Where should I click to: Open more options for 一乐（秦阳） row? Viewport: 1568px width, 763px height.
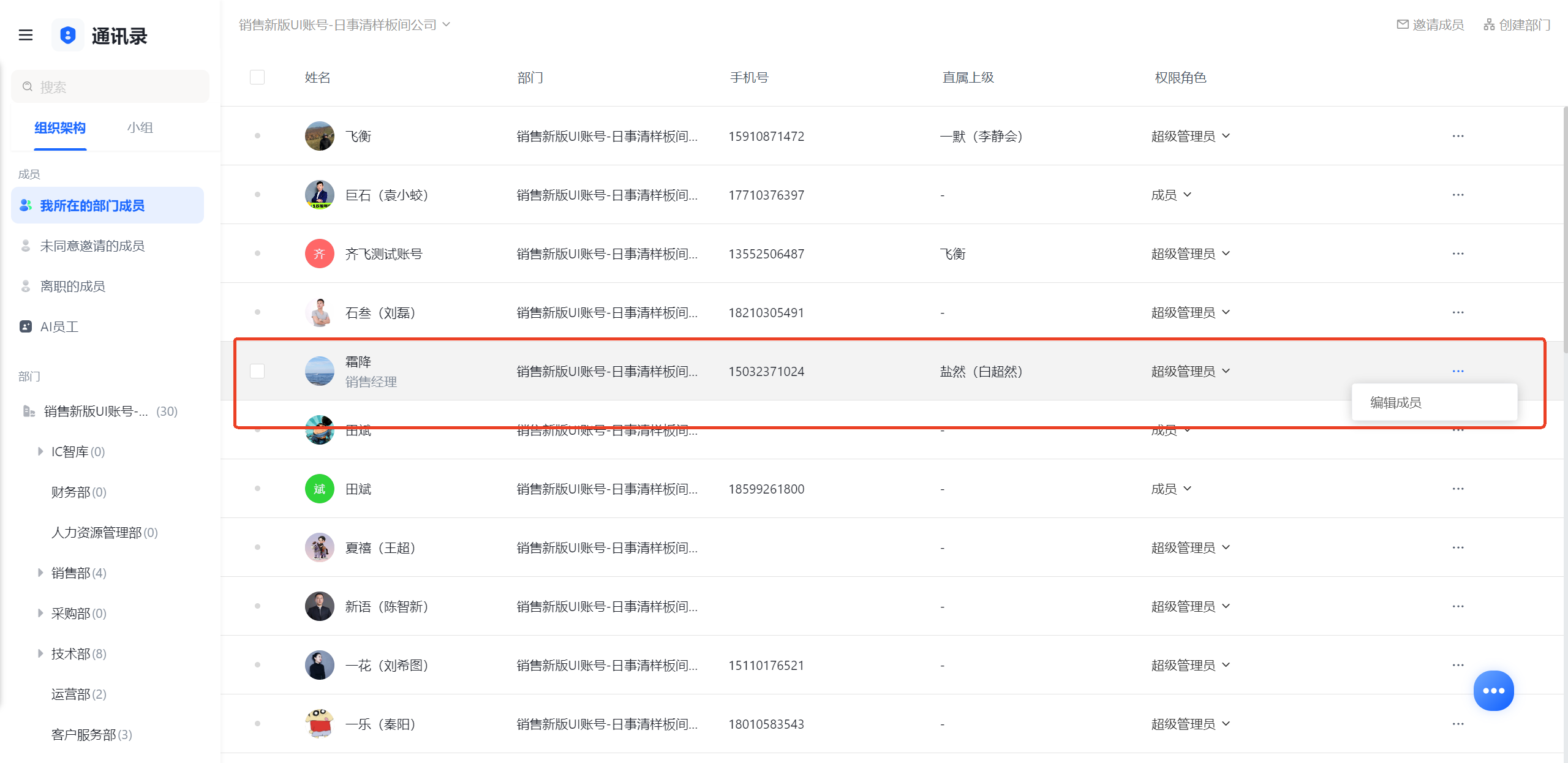(x=1458, y=724)
